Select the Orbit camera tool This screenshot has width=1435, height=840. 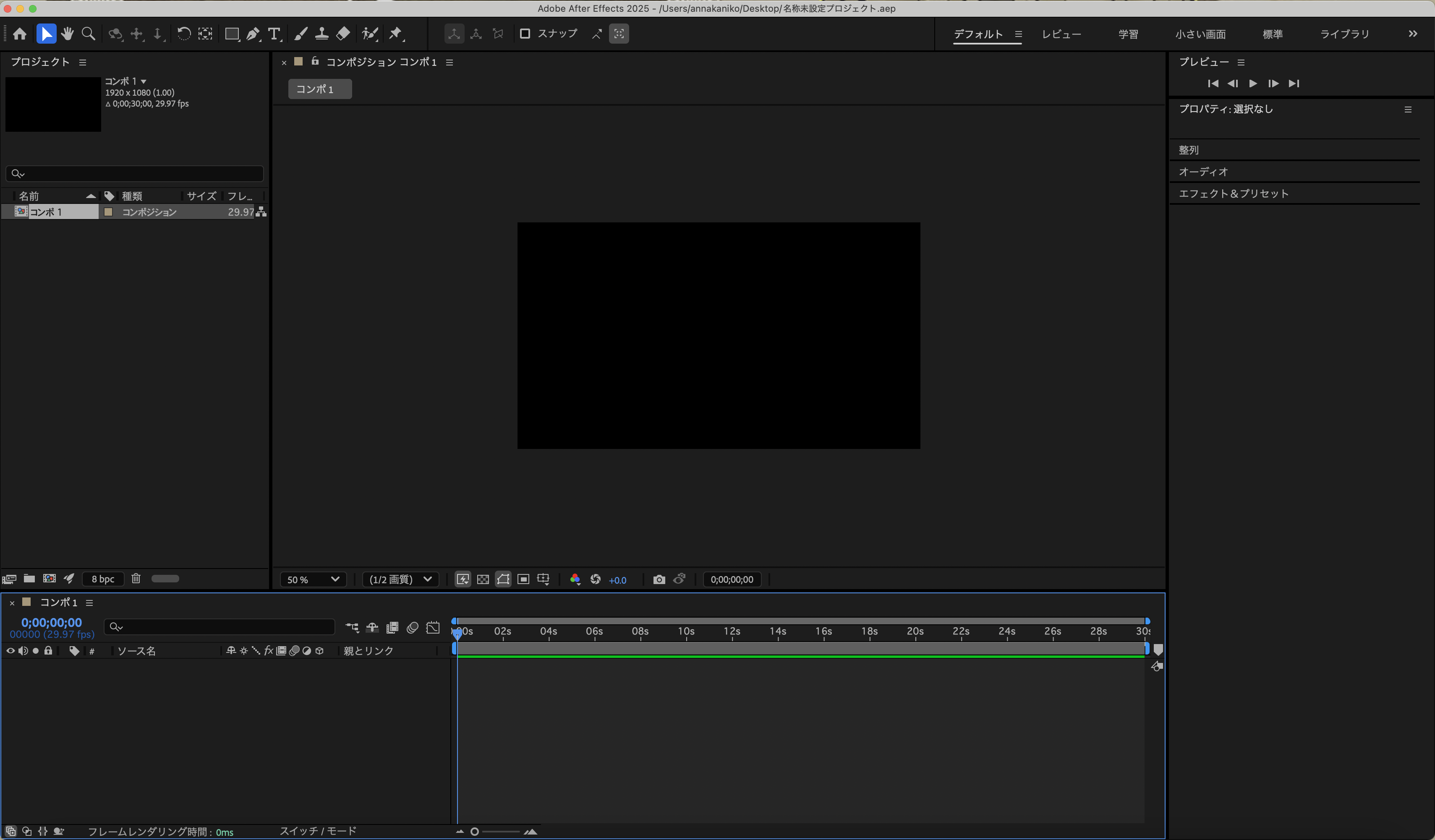pos(115,34)
